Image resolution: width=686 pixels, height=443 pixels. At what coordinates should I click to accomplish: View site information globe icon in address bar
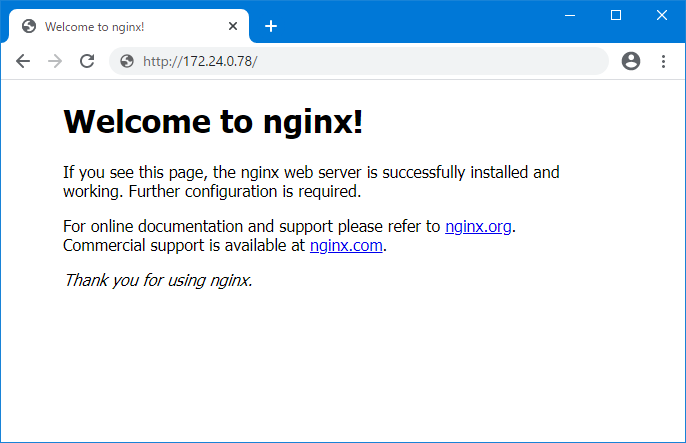(x=127, y=61)
